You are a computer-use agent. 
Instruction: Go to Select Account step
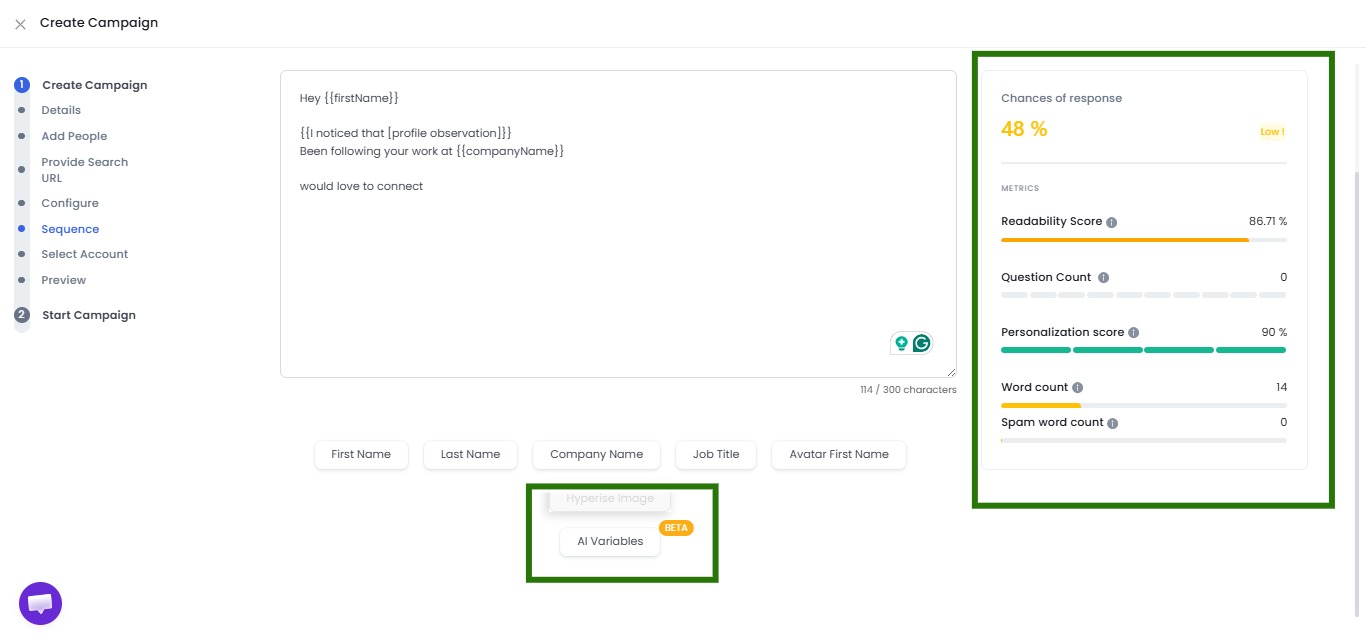coord(85,254)
